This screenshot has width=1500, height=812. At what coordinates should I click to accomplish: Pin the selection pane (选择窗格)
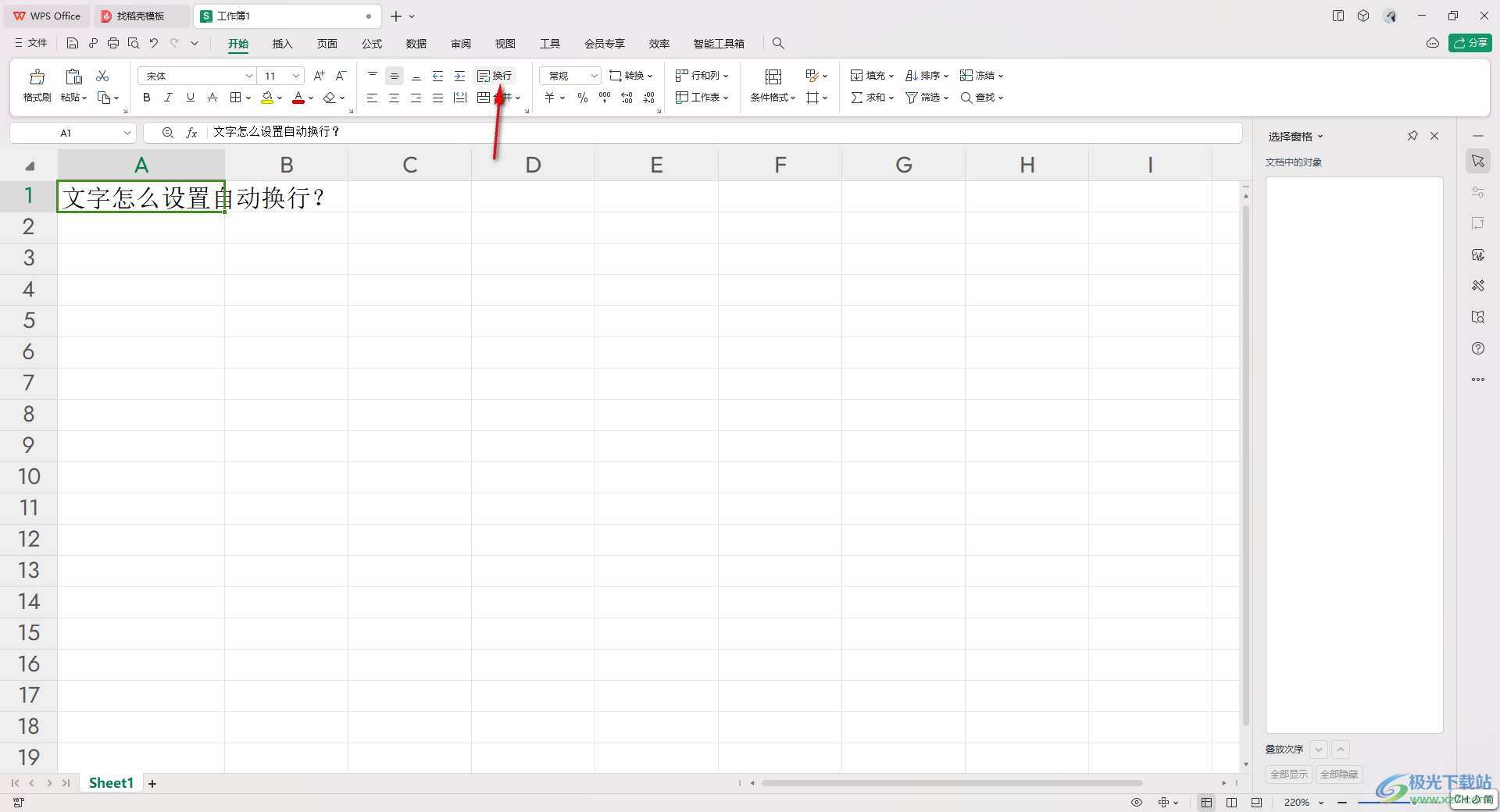point(1412,136)
